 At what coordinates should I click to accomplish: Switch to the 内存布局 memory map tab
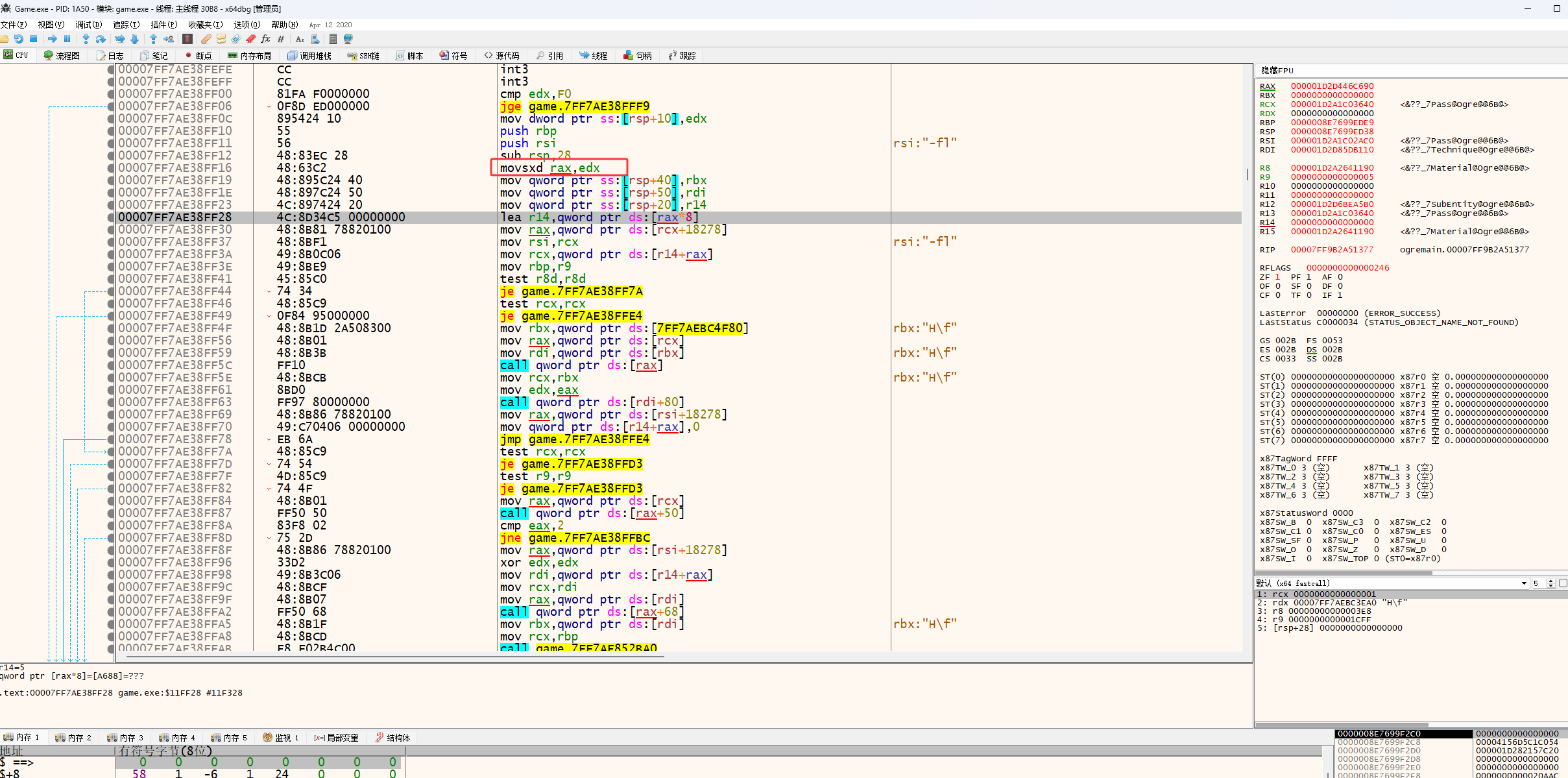coord(250,56)
